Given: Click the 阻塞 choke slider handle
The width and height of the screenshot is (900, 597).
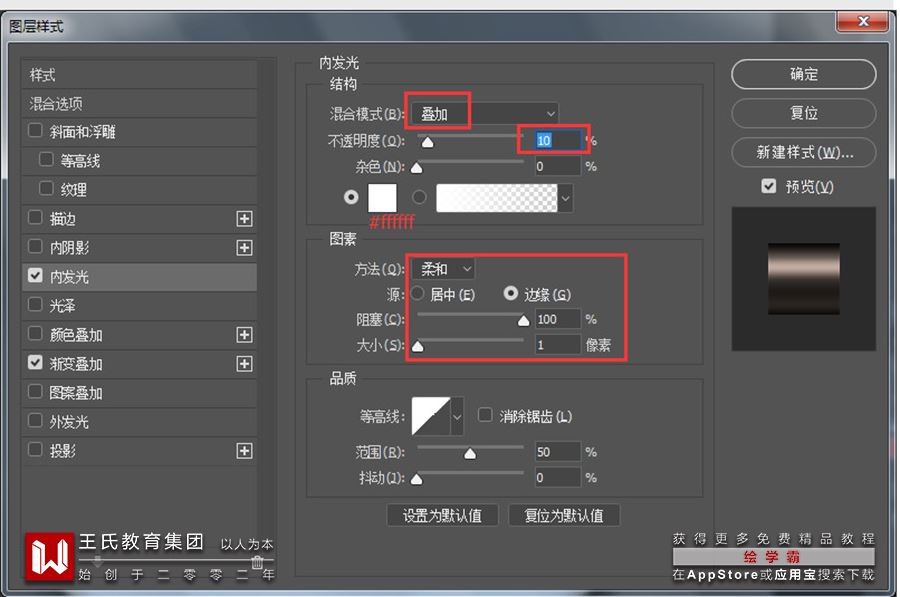Looking at the screenshot, I should click(x=523, y=321).
